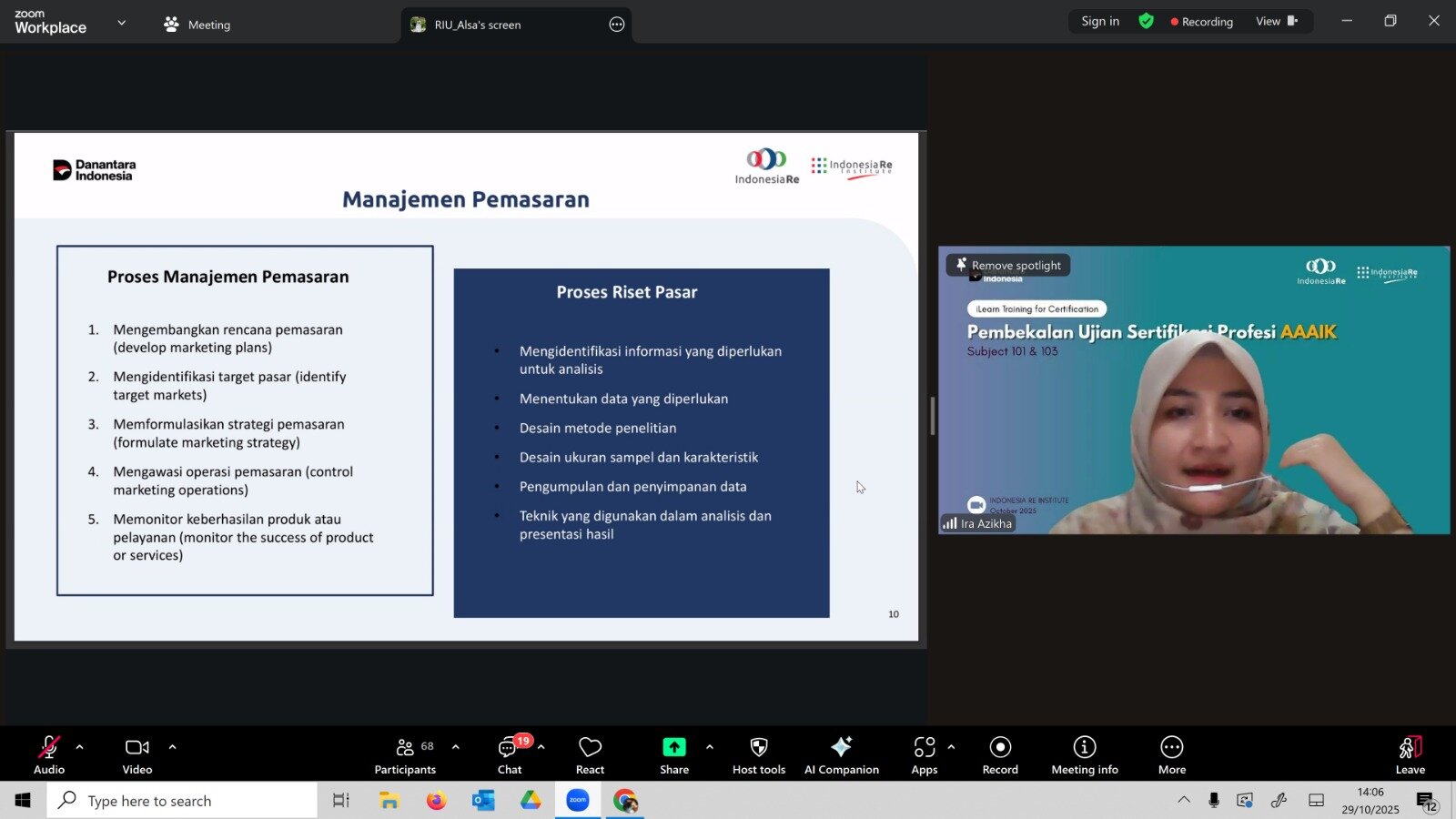Open the View menu
Screen dimensions: 1456x819
tap(1276, 22)
